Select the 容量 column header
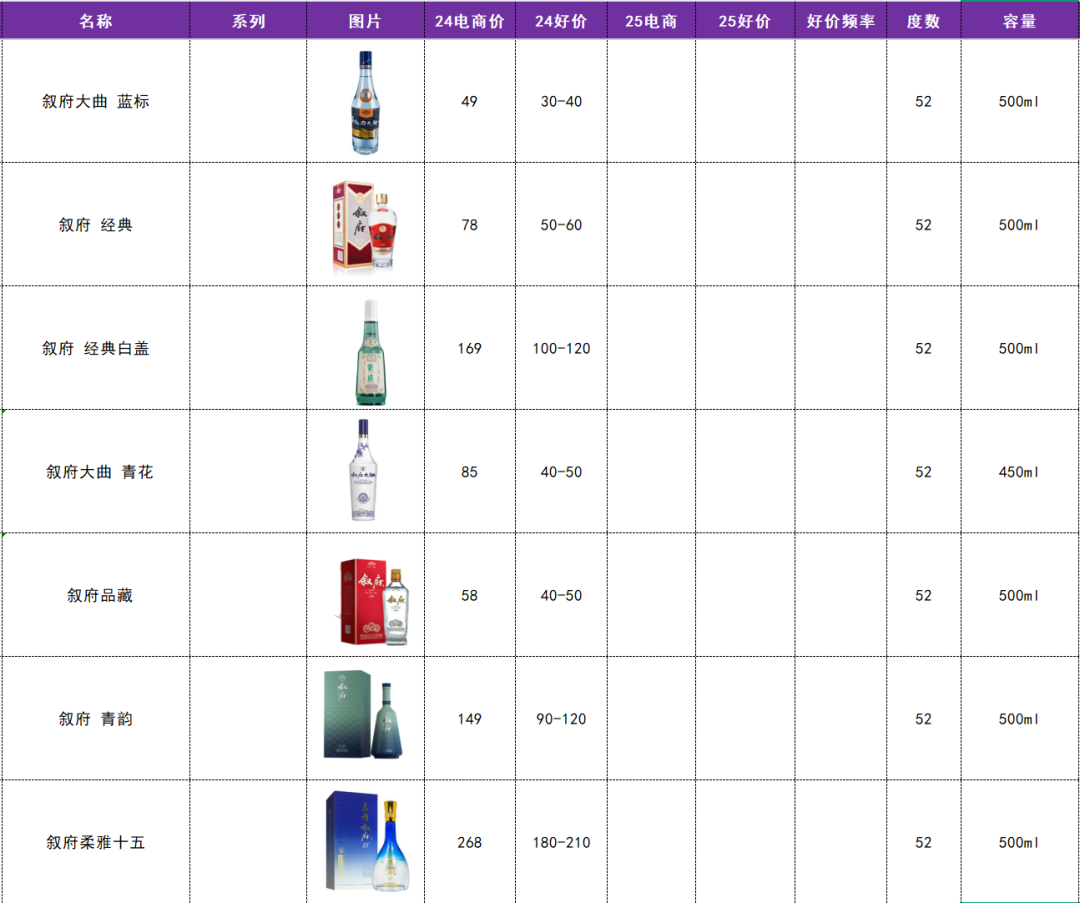Image resolution: width=1080 pixels, height=903 pixels. 1020,21
